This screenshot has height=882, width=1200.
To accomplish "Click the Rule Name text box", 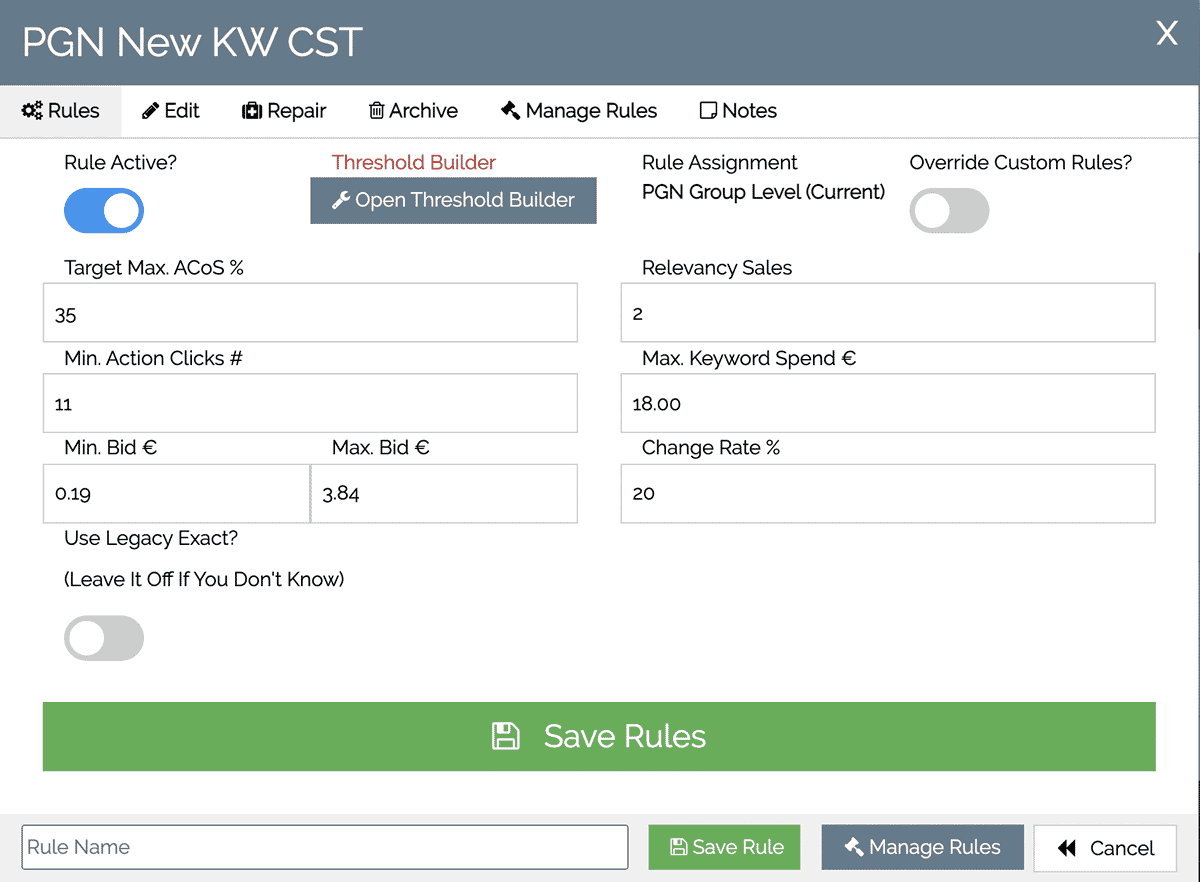I will pyautogui.click(x=325, y=847).
